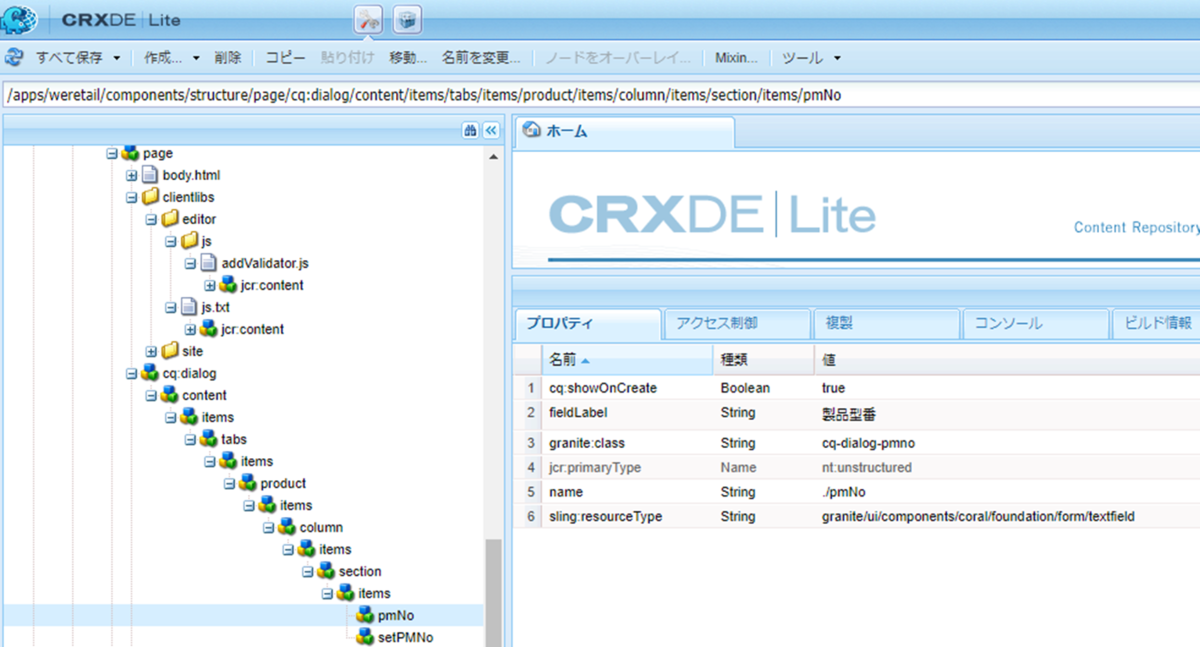Click the js folder icon
This screenshot has height=647, width=1200.
pyautogui.click(x=189, y=241)
